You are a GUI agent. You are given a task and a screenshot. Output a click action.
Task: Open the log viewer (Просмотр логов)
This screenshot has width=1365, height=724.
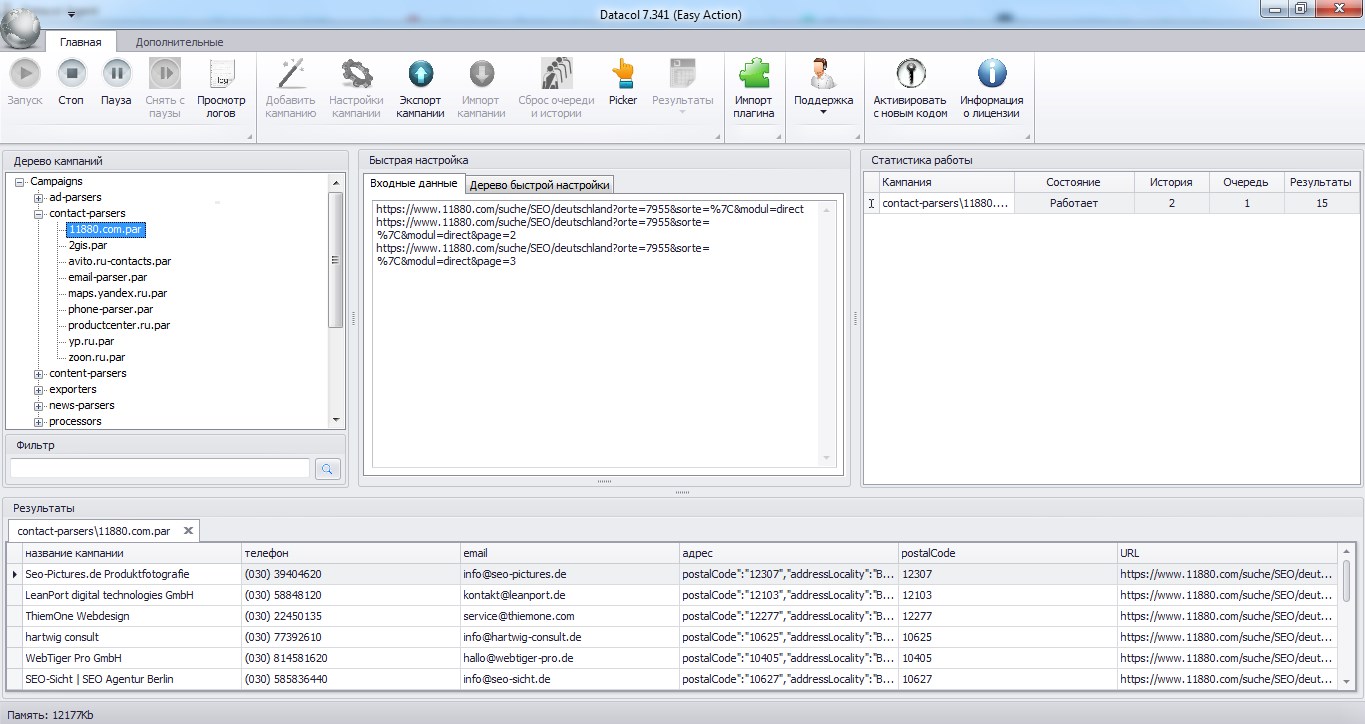[x=221, y=74]
